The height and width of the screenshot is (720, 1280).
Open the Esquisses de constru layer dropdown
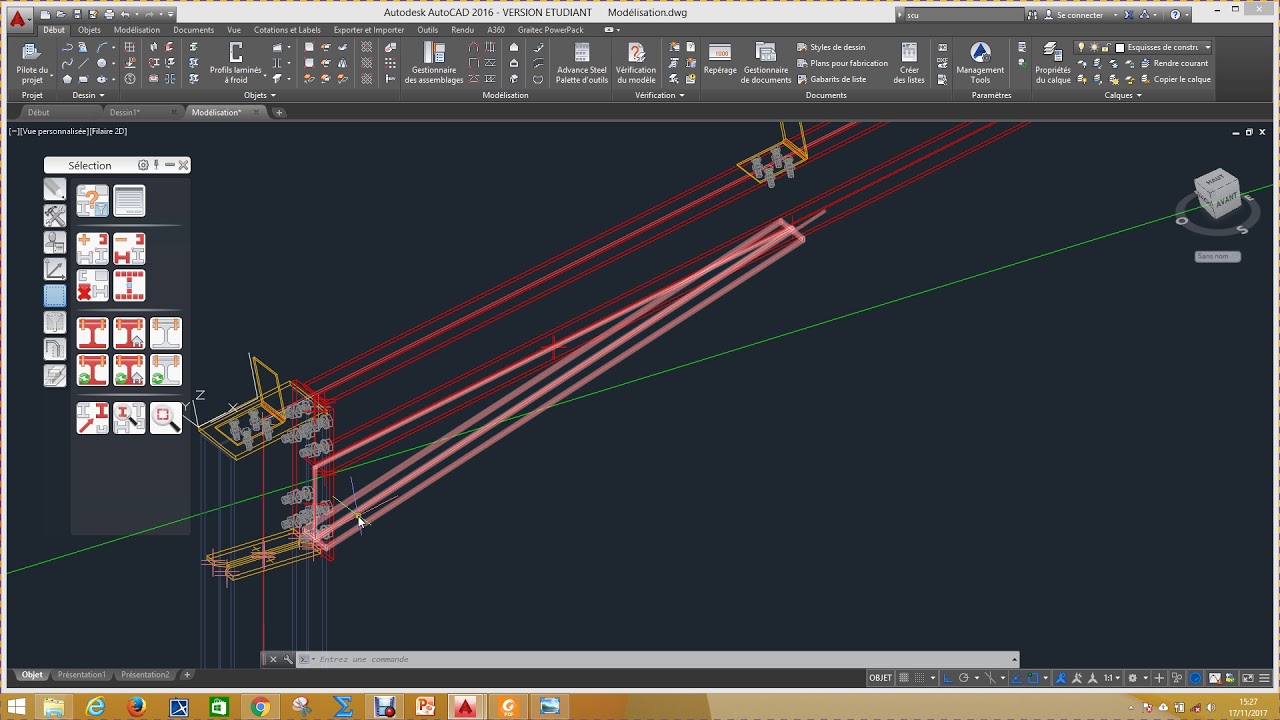[1207, 47]
